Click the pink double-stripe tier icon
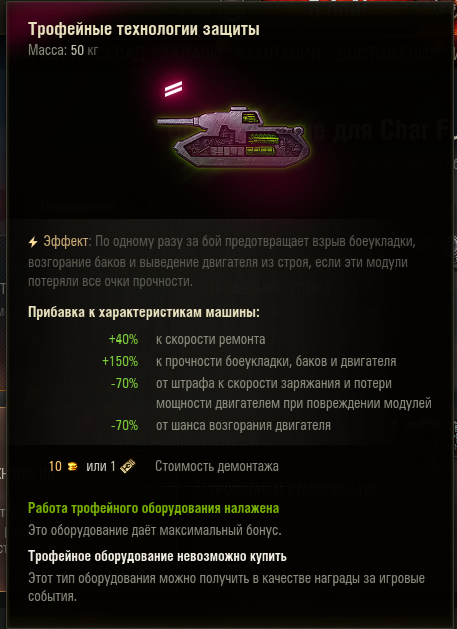The height and width of the screenshot is (629, 457). [173, 89]
